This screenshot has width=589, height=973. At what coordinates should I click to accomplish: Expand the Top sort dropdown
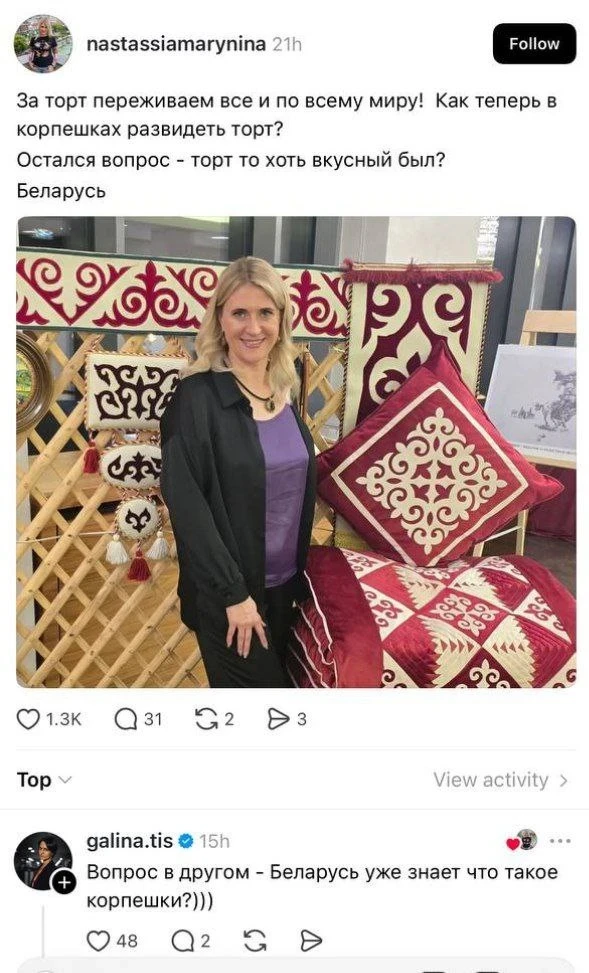pos(44,779)
